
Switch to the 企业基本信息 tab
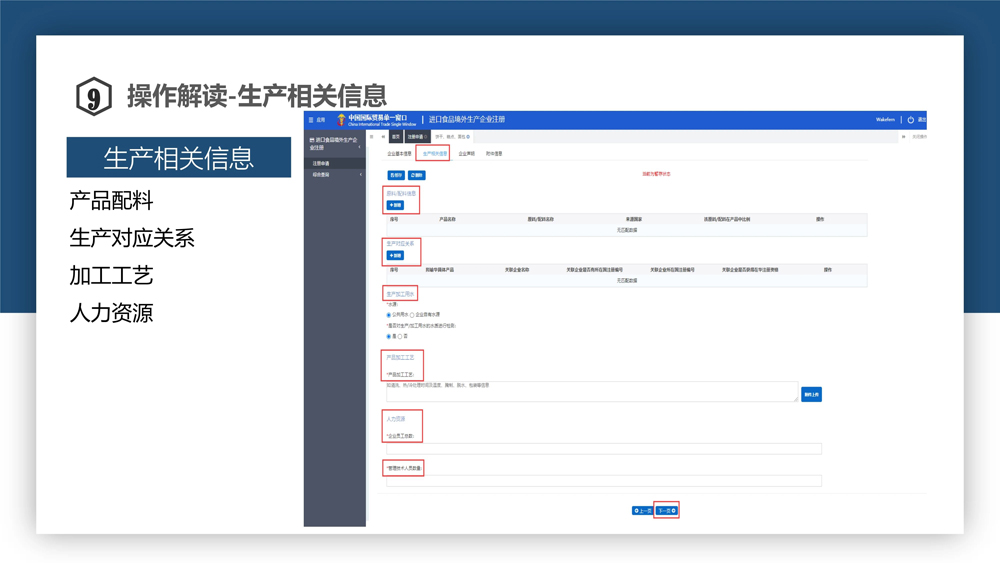pos(399,154)
